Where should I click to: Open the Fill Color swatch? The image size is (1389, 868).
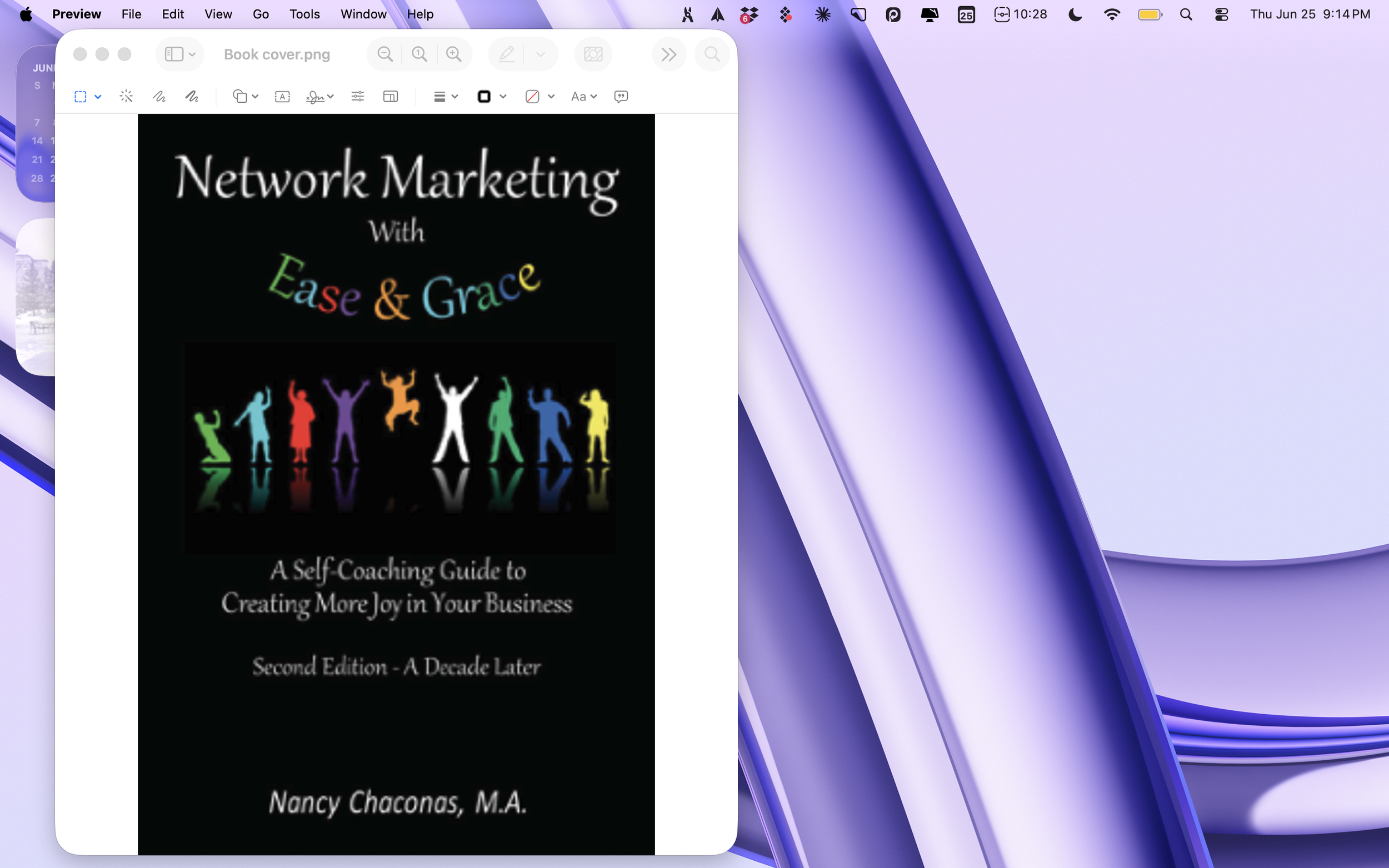[x=532, y=97]
